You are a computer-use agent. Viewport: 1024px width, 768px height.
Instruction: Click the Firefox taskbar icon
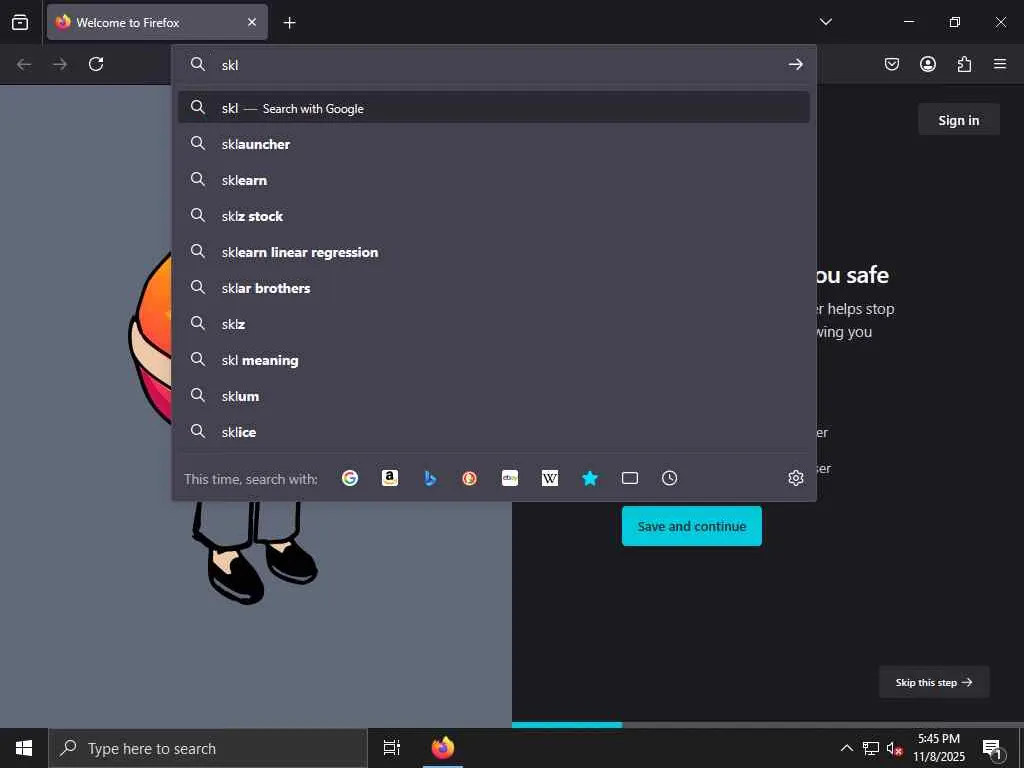[x=443, y=748]
